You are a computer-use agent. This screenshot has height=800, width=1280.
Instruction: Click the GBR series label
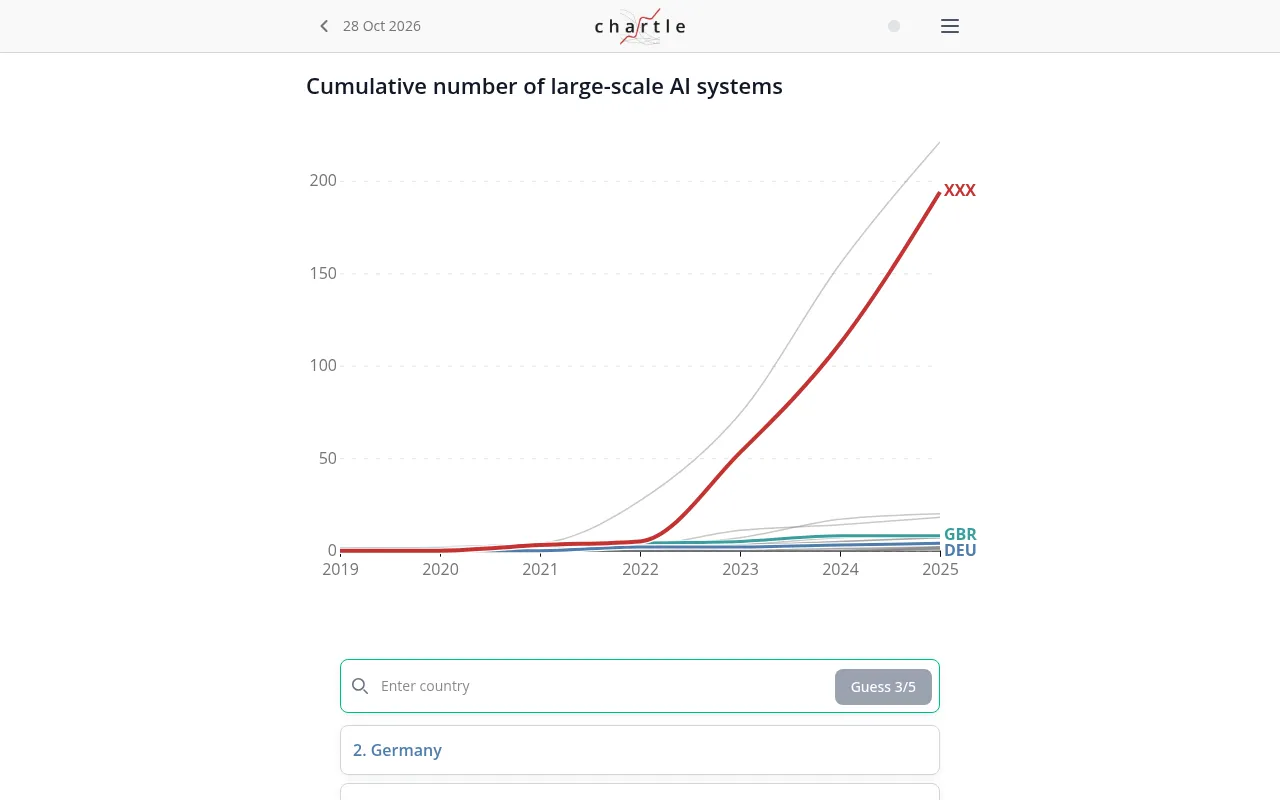coord(960,535)
